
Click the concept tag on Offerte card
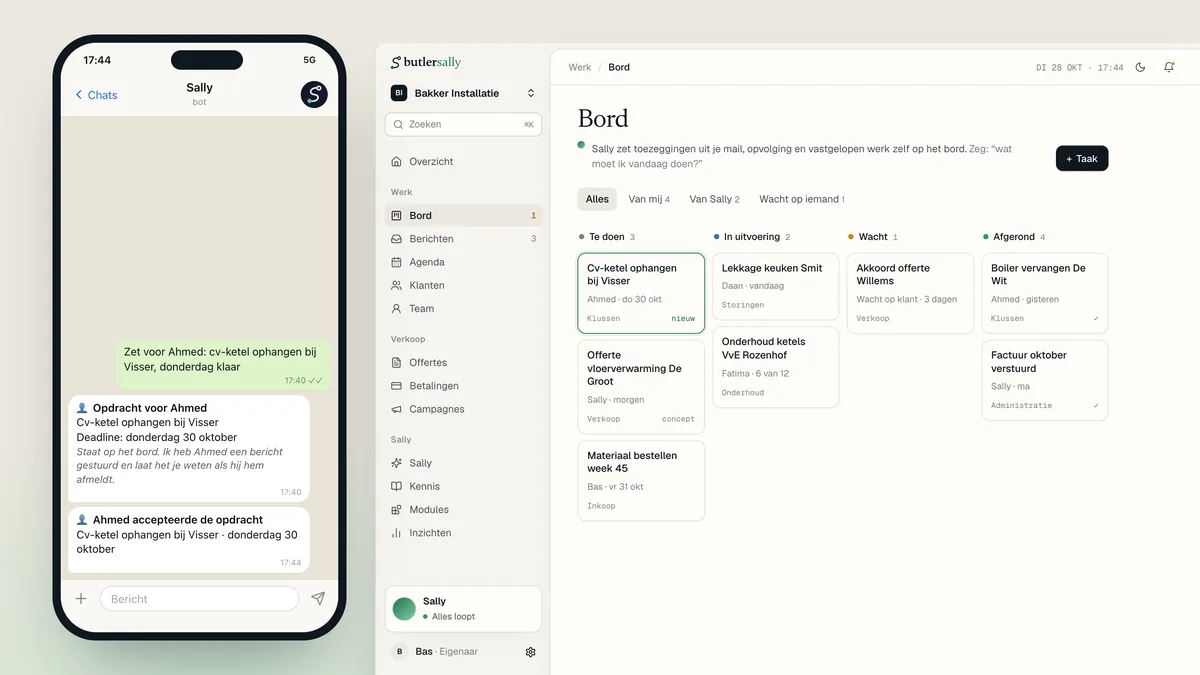point(678,419)
